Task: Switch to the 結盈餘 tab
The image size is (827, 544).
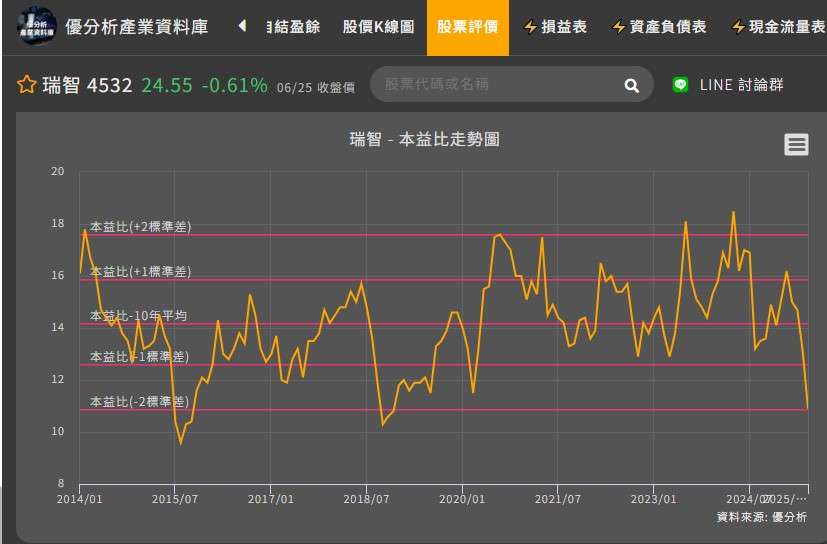Action: [293, 26]
